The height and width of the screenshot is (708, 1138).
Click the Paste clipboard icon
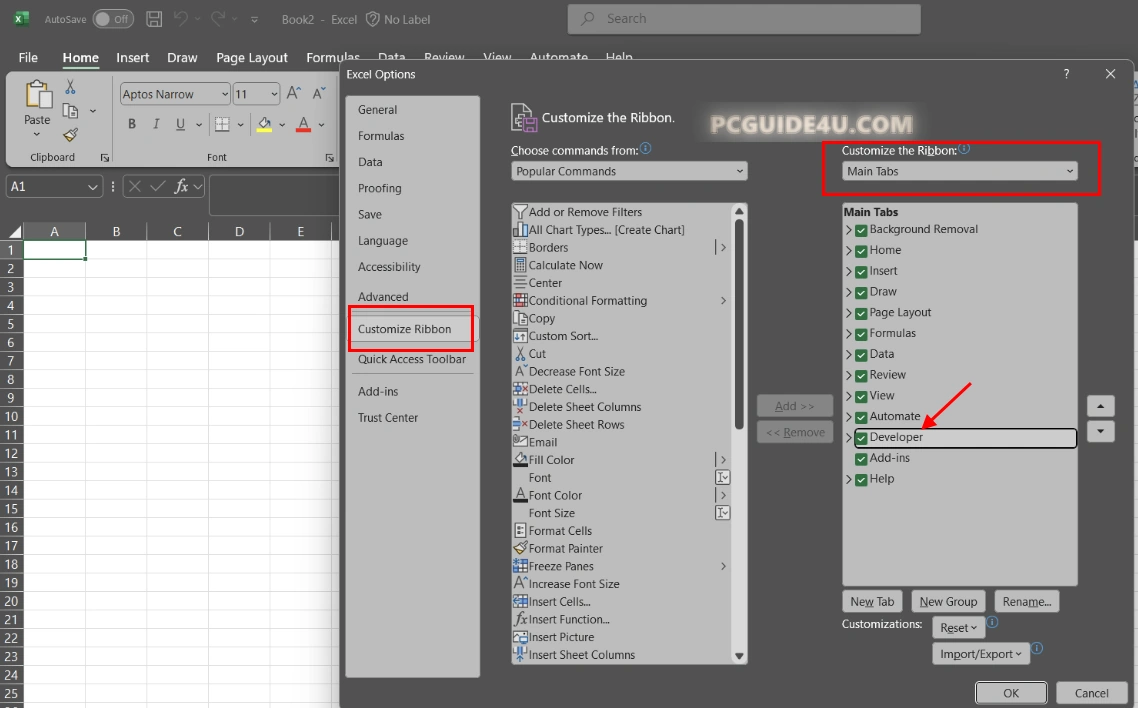coord(38,95)
